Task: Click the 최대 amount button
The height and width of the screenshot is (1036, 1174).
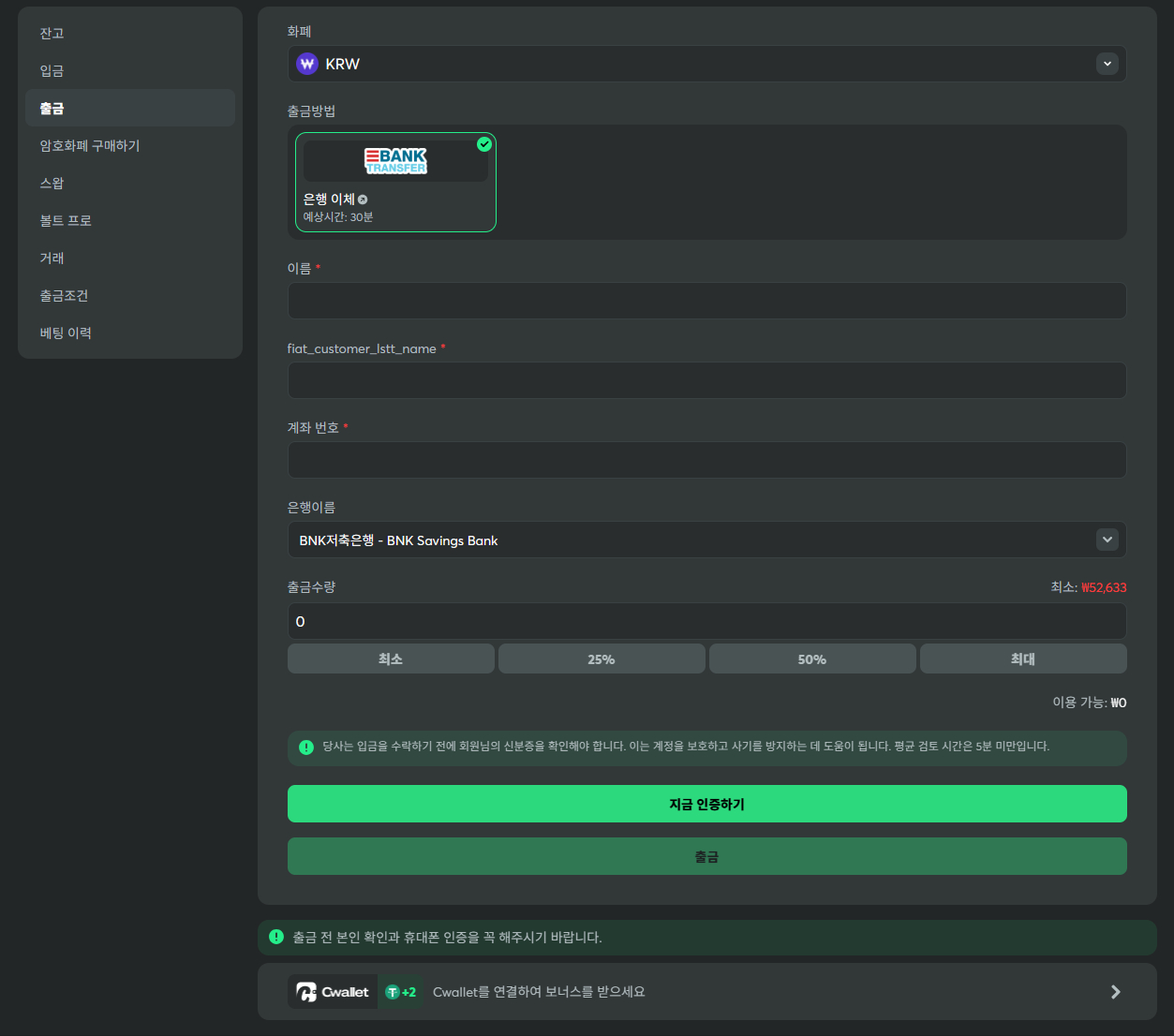Action: [1023, 659]
